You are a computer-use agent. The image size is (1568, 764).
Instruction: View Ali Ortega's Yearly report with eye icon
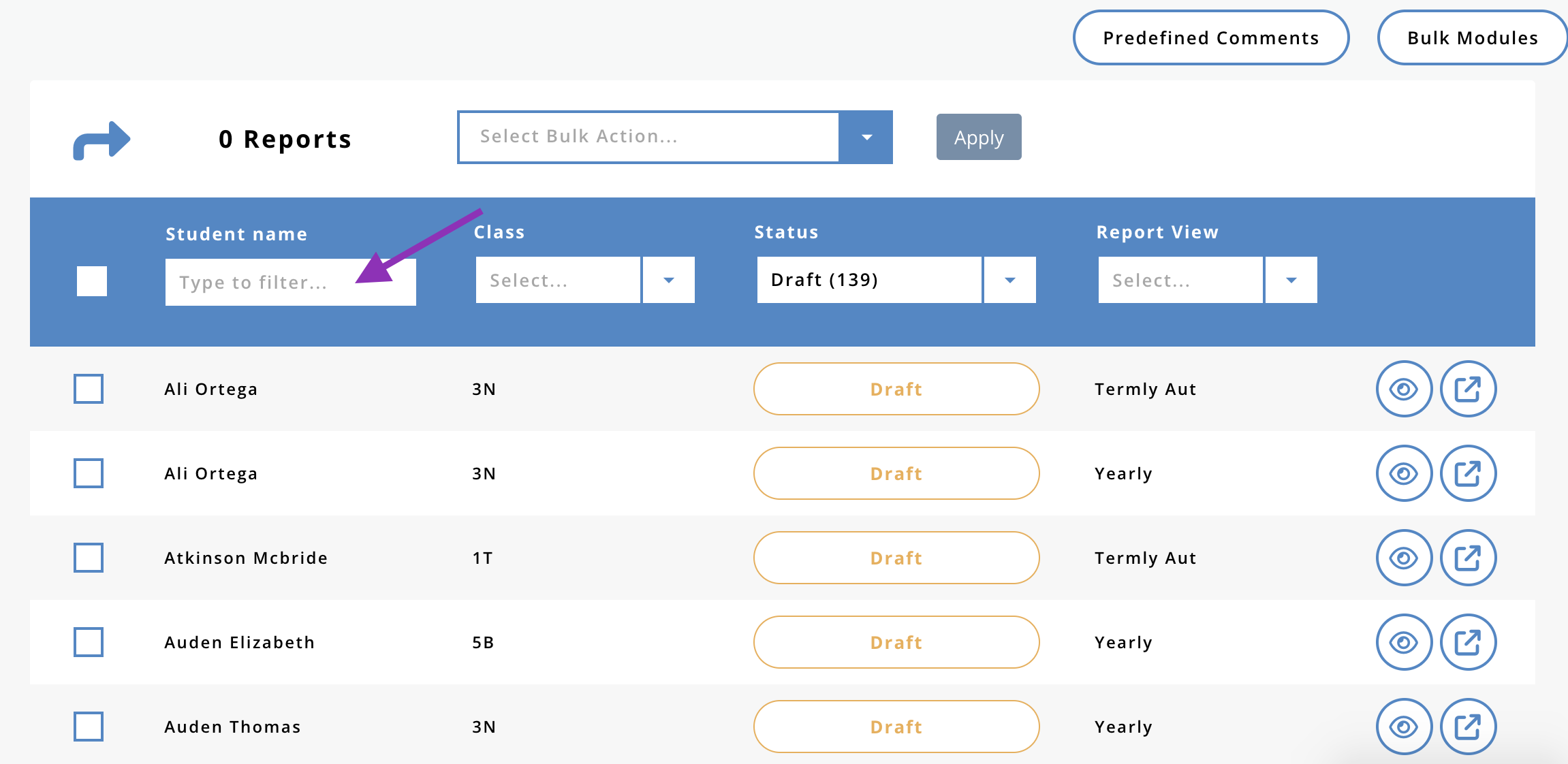1403,473
